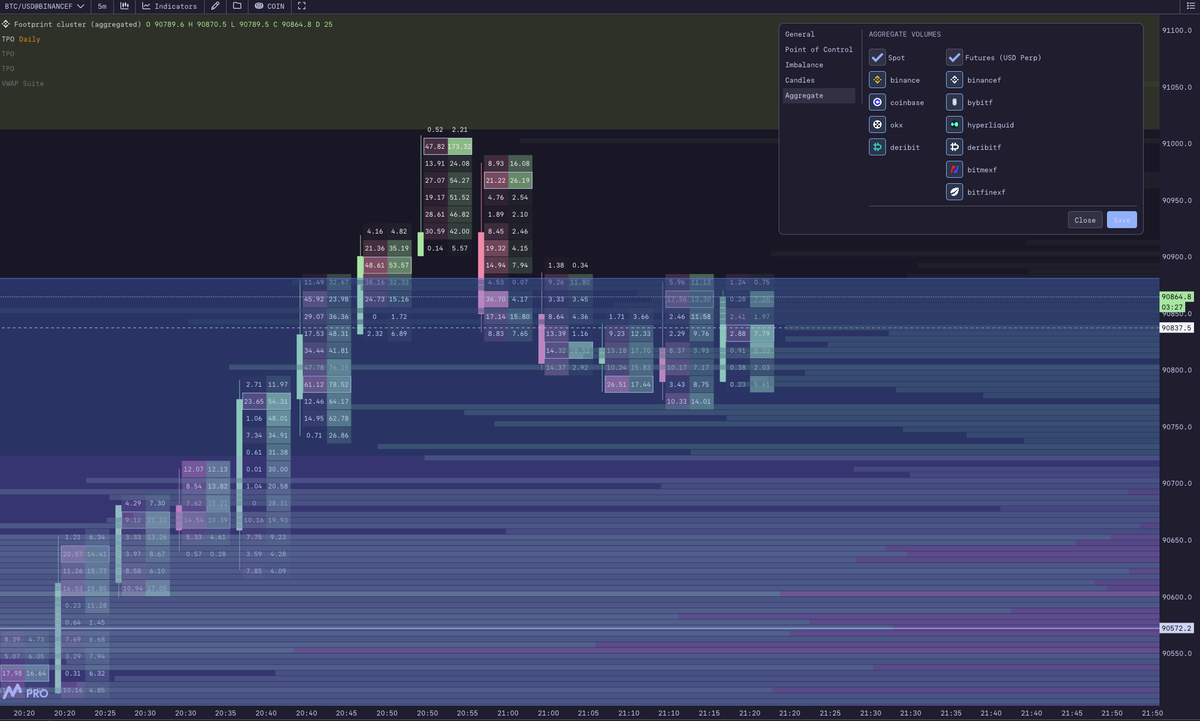Click the Save button in settings dialog
Image resolution: width=1200 pixels, height=721 pixels.
pos(1122,220)
